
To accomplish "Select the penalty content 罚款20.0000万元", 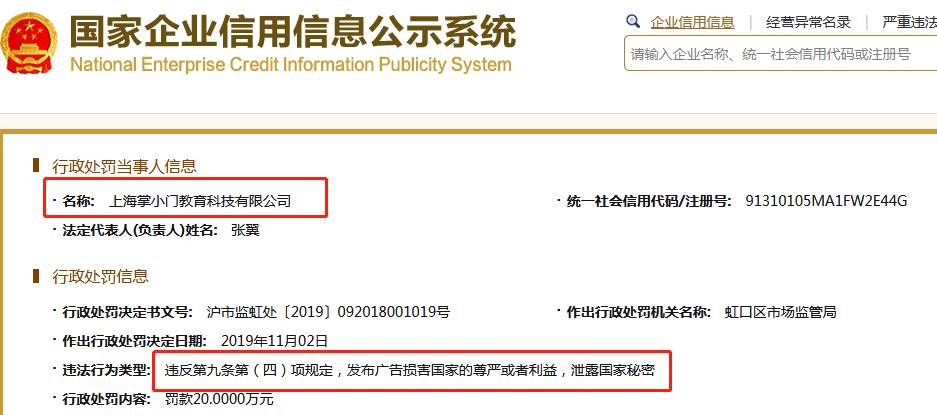I will click(x=219, y=398).
